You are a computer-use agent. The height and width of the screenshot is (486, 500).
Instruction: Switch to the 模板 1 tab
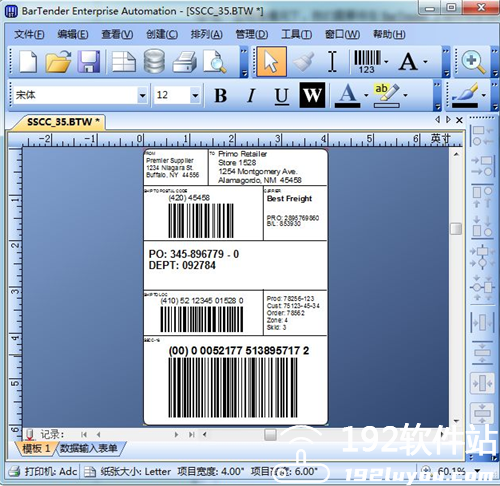click(x=35, y=449)
